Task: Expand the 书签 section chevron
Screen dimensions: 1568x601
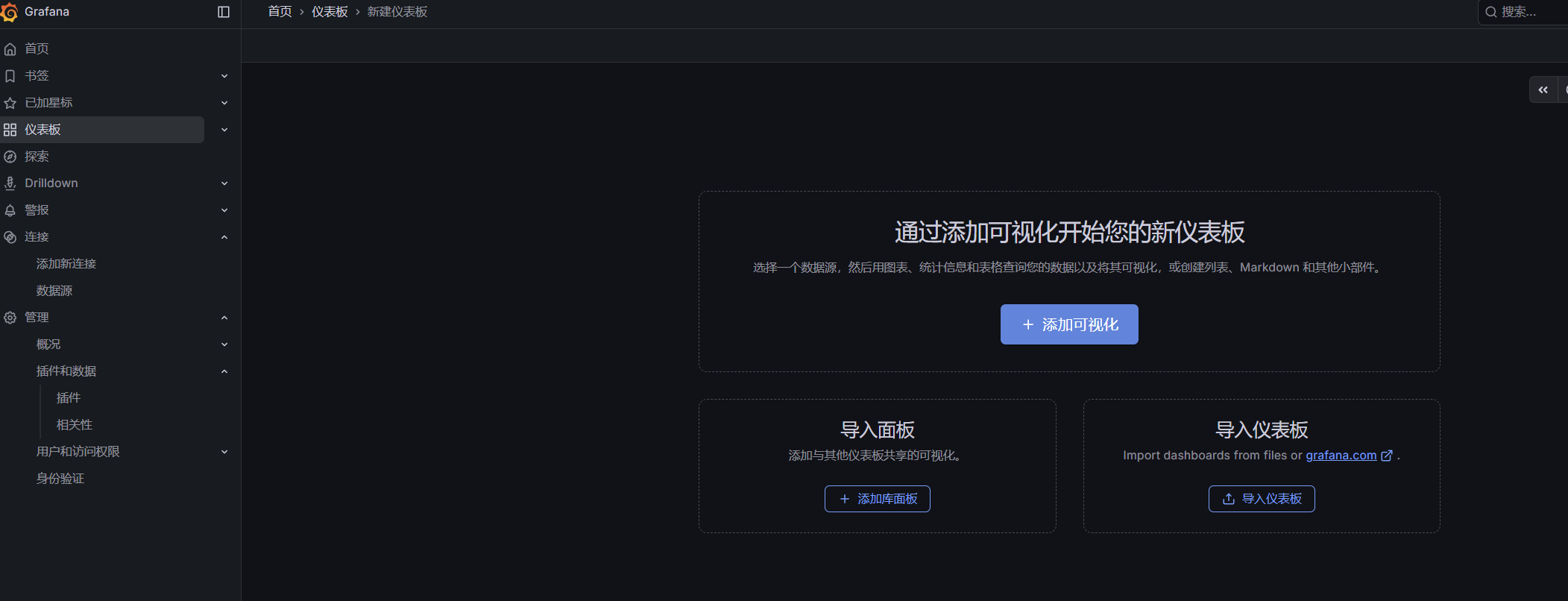Action: (x=224, y=76)
